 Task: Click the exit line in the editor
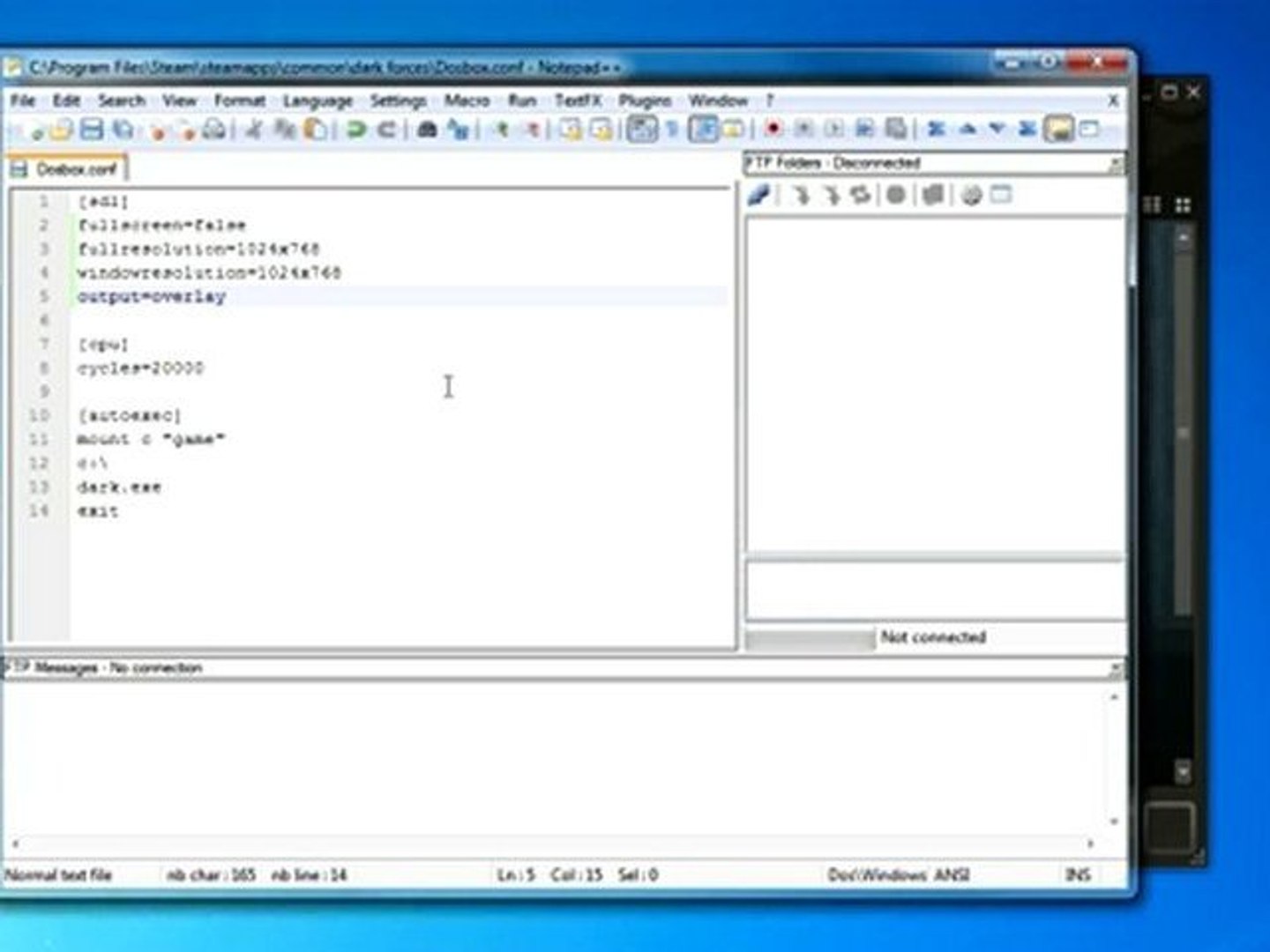(98, 511)
